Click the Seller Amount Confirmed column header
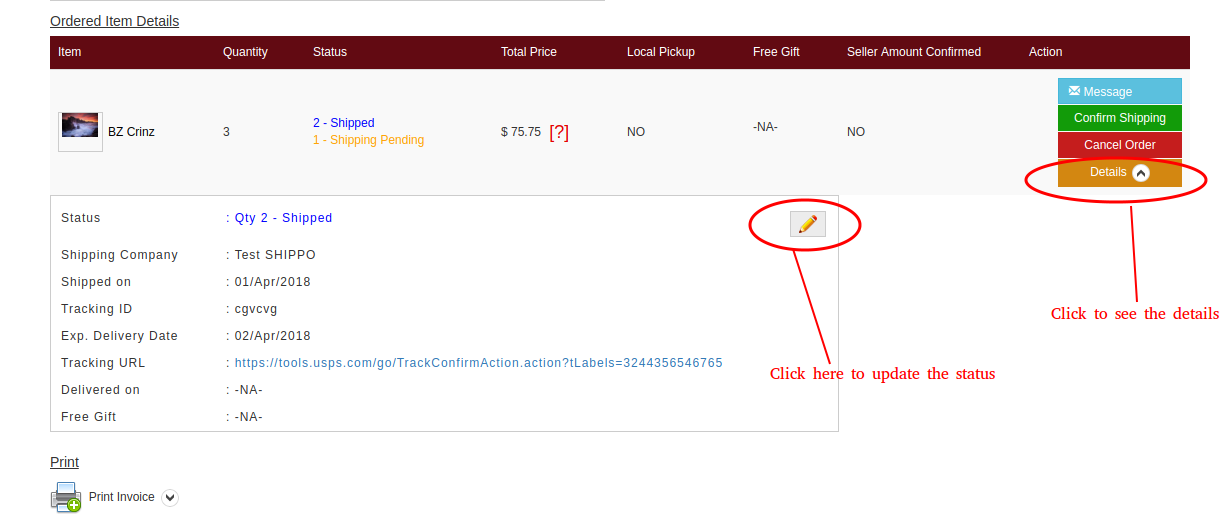Image resolution: width=1228 pixels, height=520 pixels. click(914, 52)
